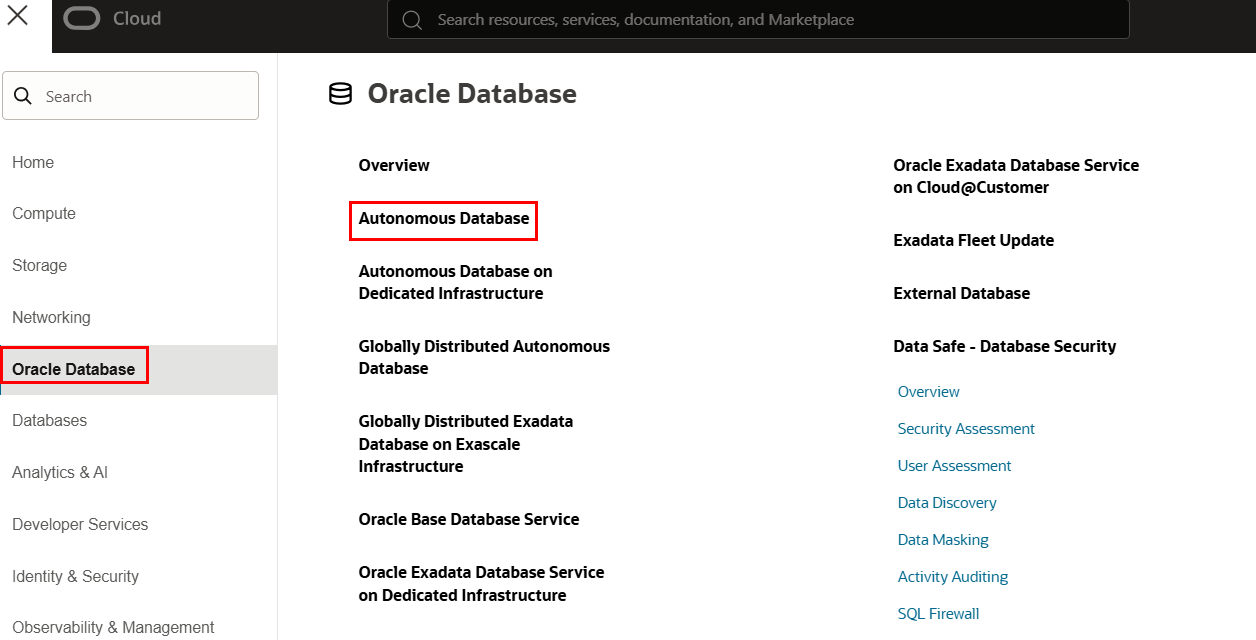Open External Database
Viewport: 1256px width, 640px height.
[x=962, y=293]
